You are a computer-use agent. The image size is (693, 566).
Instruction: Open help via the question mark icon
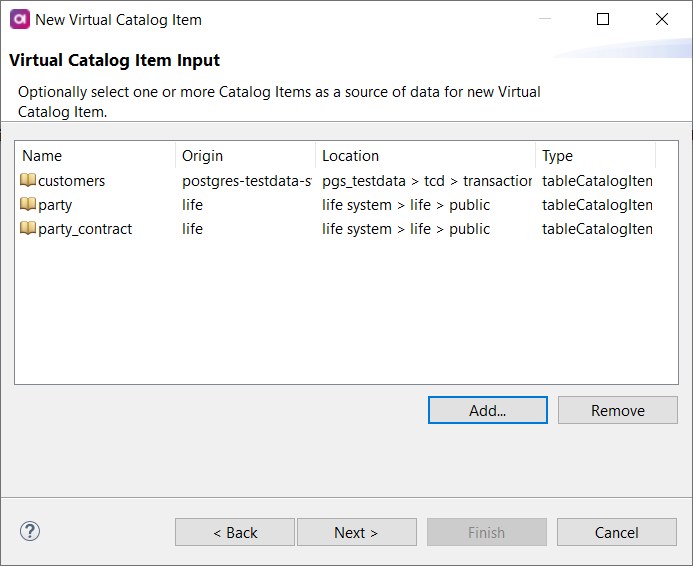click(x=30, y=532)
